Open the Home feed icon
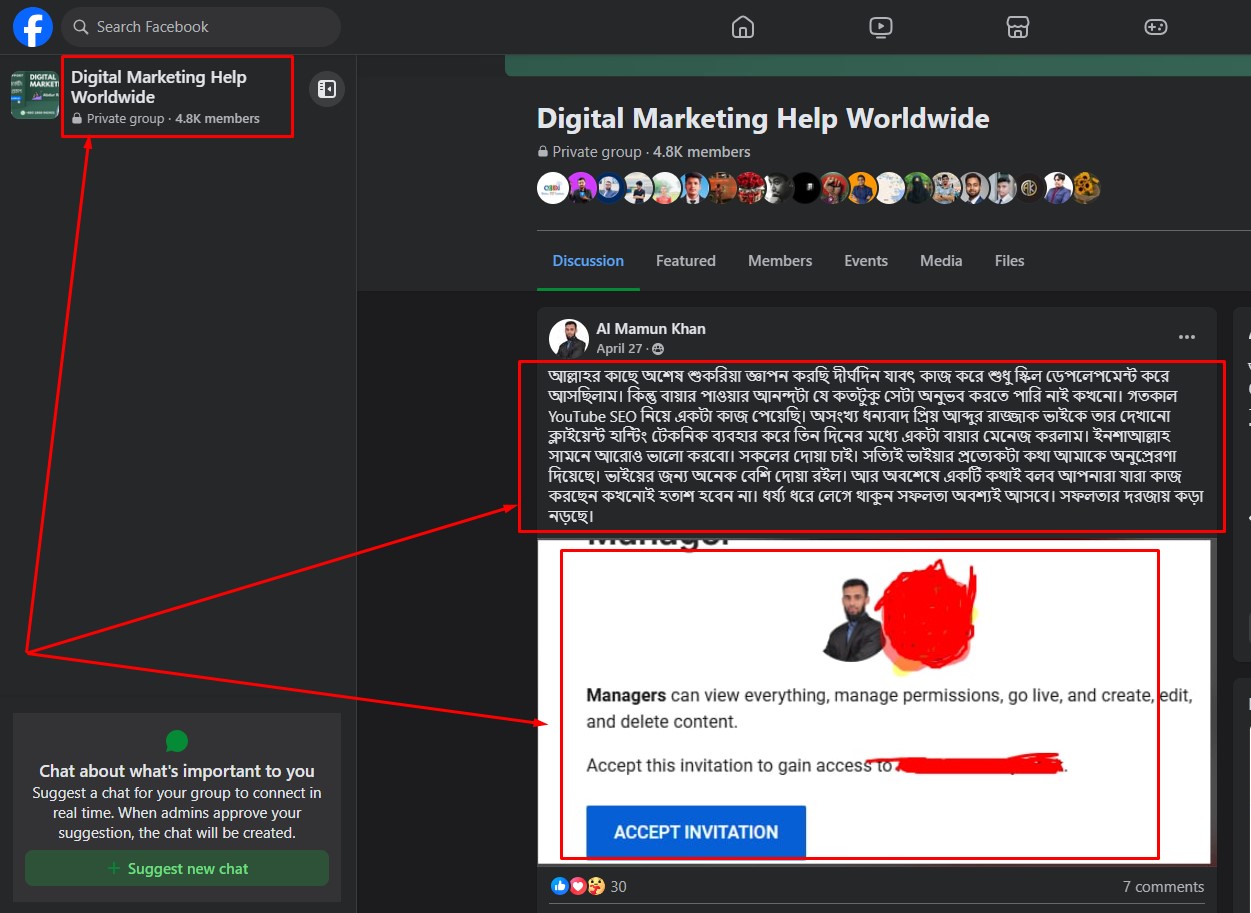The height and width of the screenshot is (913, 1251). 743,27
